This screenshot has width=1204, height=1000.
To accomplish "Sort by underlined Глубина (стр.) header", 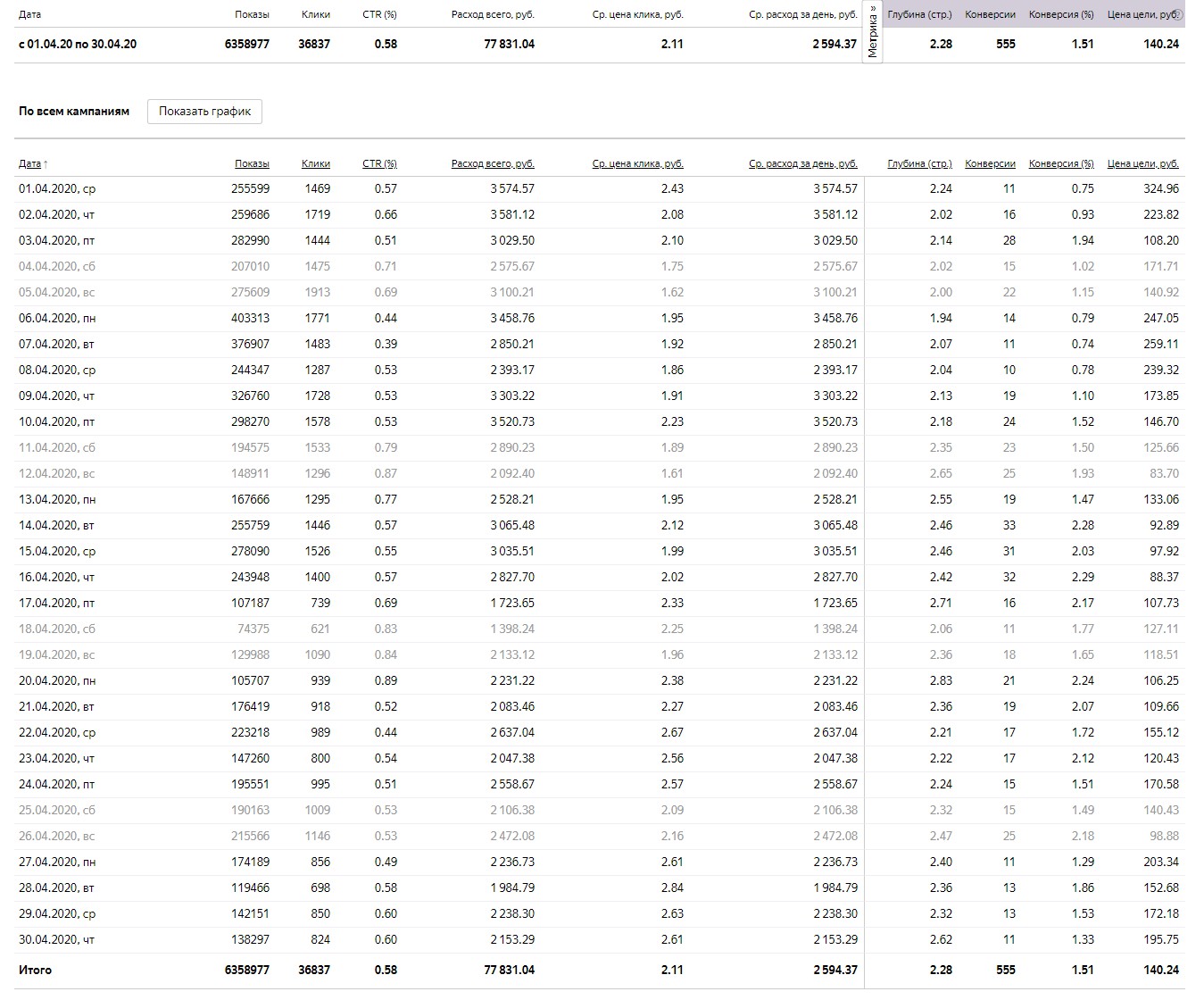I will tap(919, 163).
